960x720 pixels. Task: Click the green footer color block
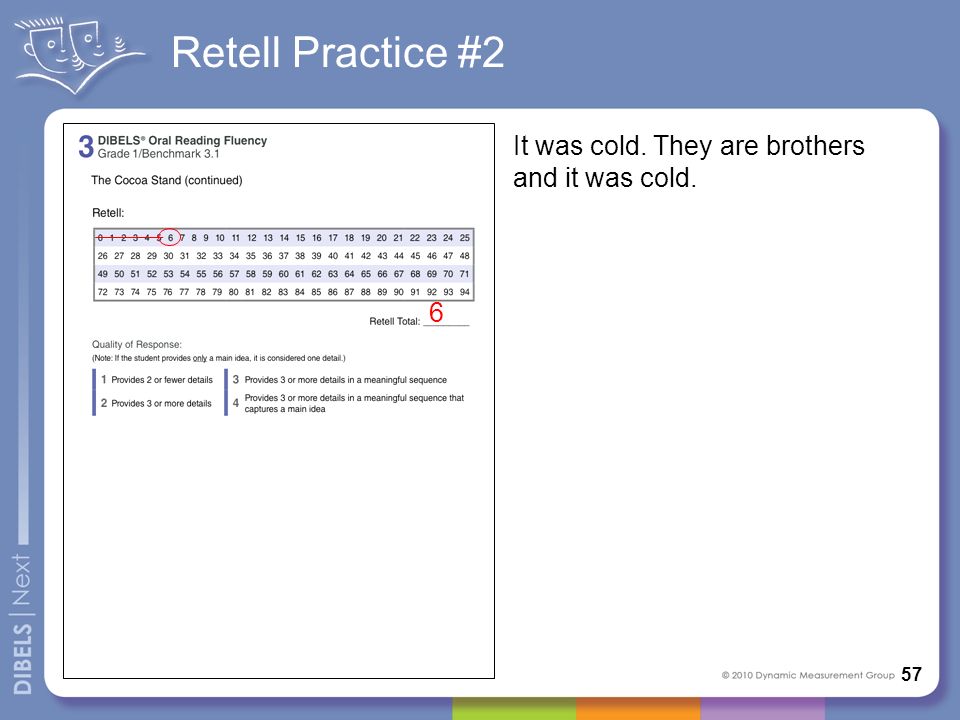(x=514, y=708)
